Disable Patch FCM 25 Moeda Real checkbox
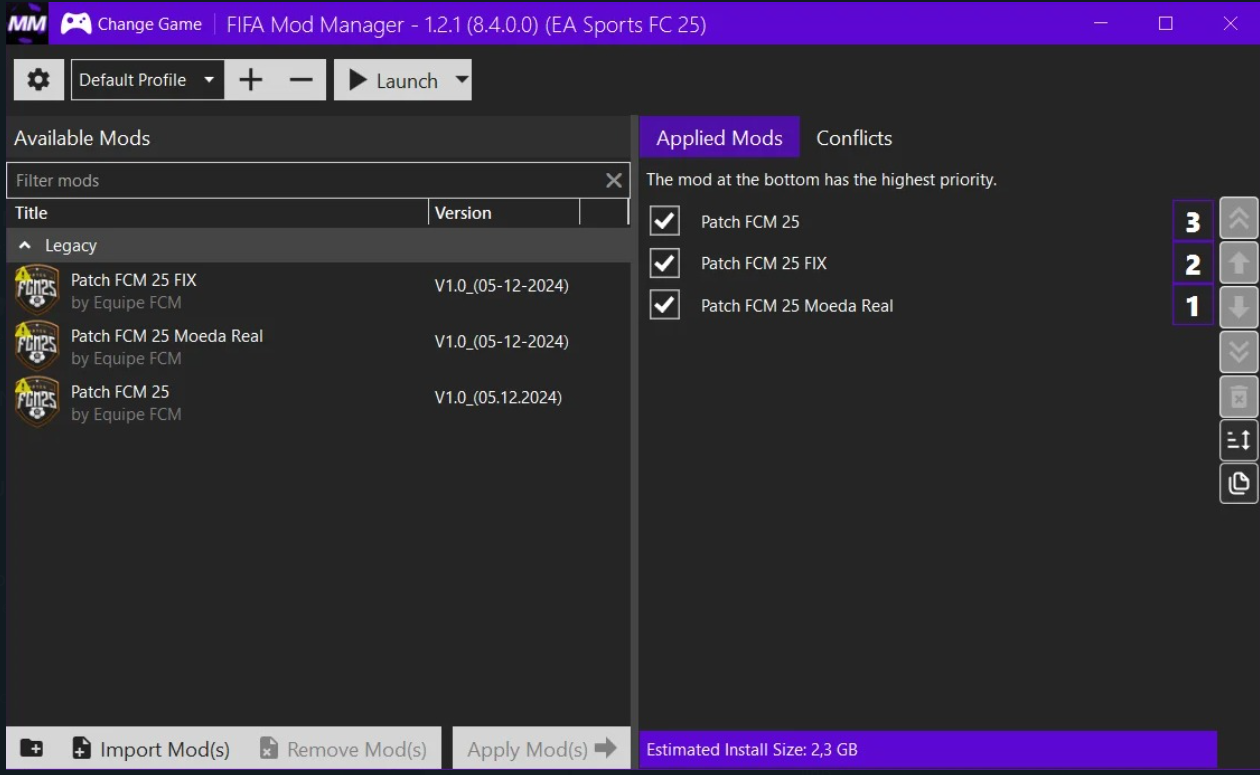This screenshot has height=775, width=1260. pyautogui.click(x=664, y=305)
